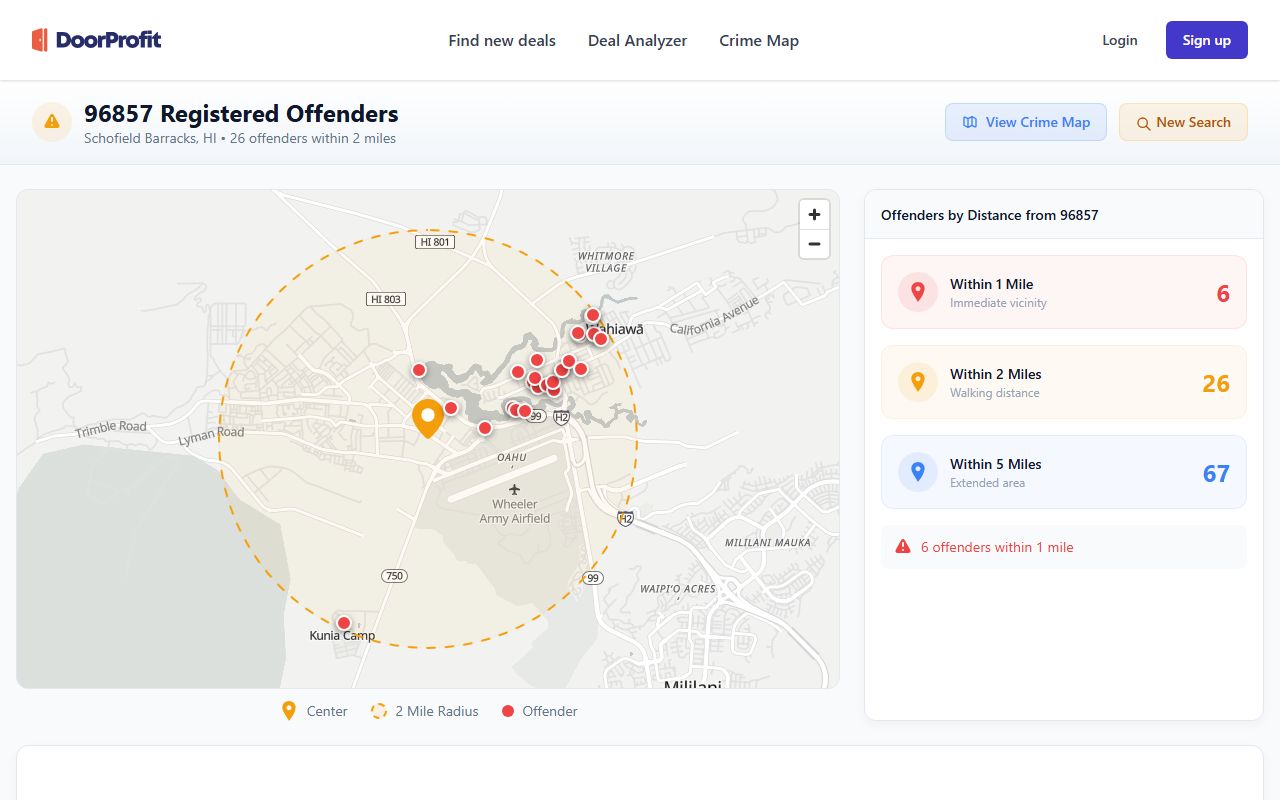Click the blue pin icon for Within 5 Miles
The height and width of the screenshot is (800, 1280).
click(918, 472)
